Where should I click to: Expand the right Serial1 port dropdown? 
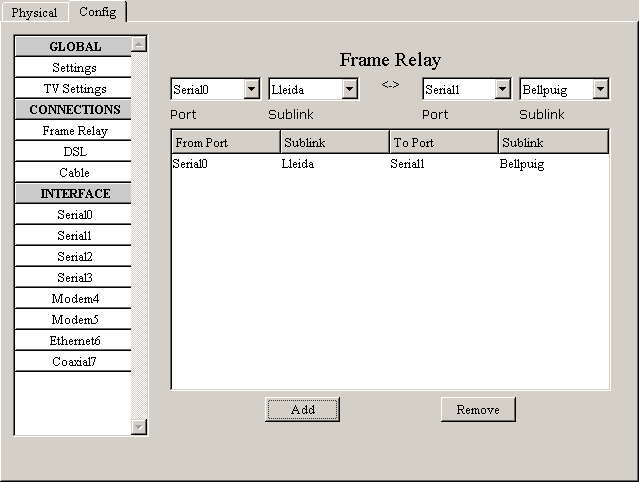(502, 90)
